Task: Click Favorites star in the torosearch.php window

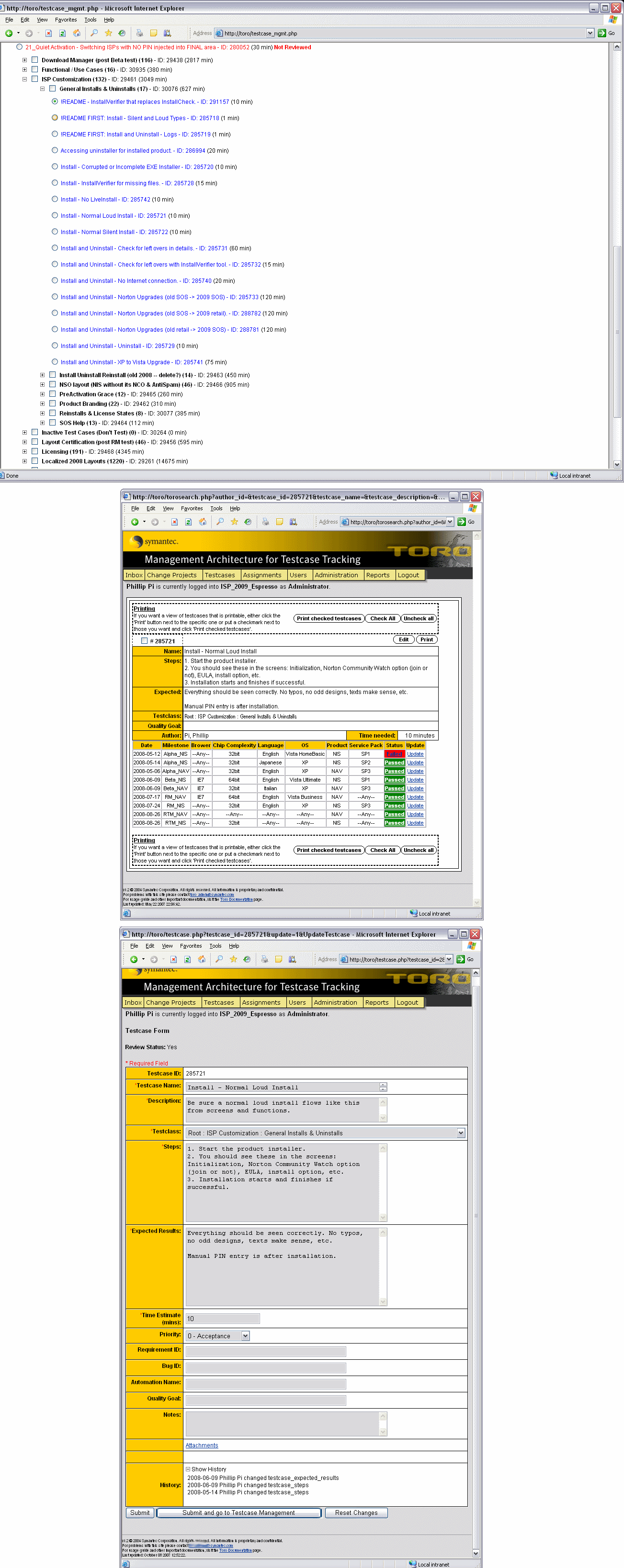Action: click(234, 522)
